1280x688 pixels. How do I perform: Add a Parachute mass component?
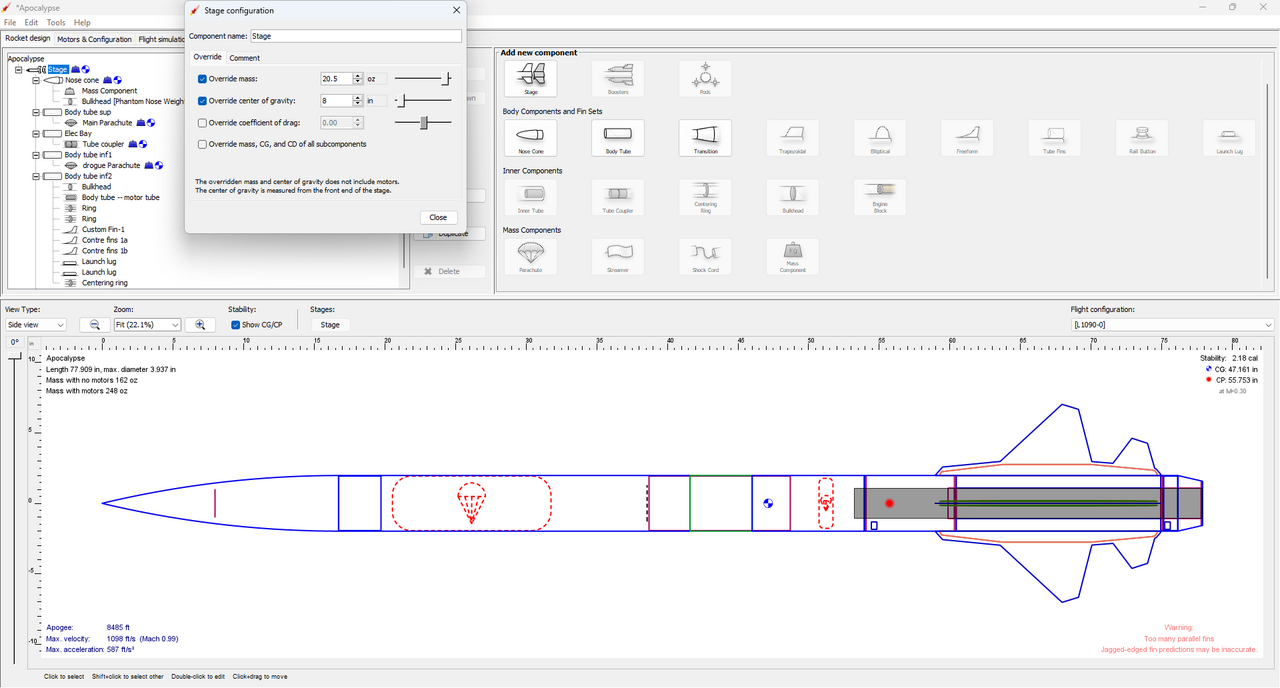pyautogui.click(x=531, y=257)
